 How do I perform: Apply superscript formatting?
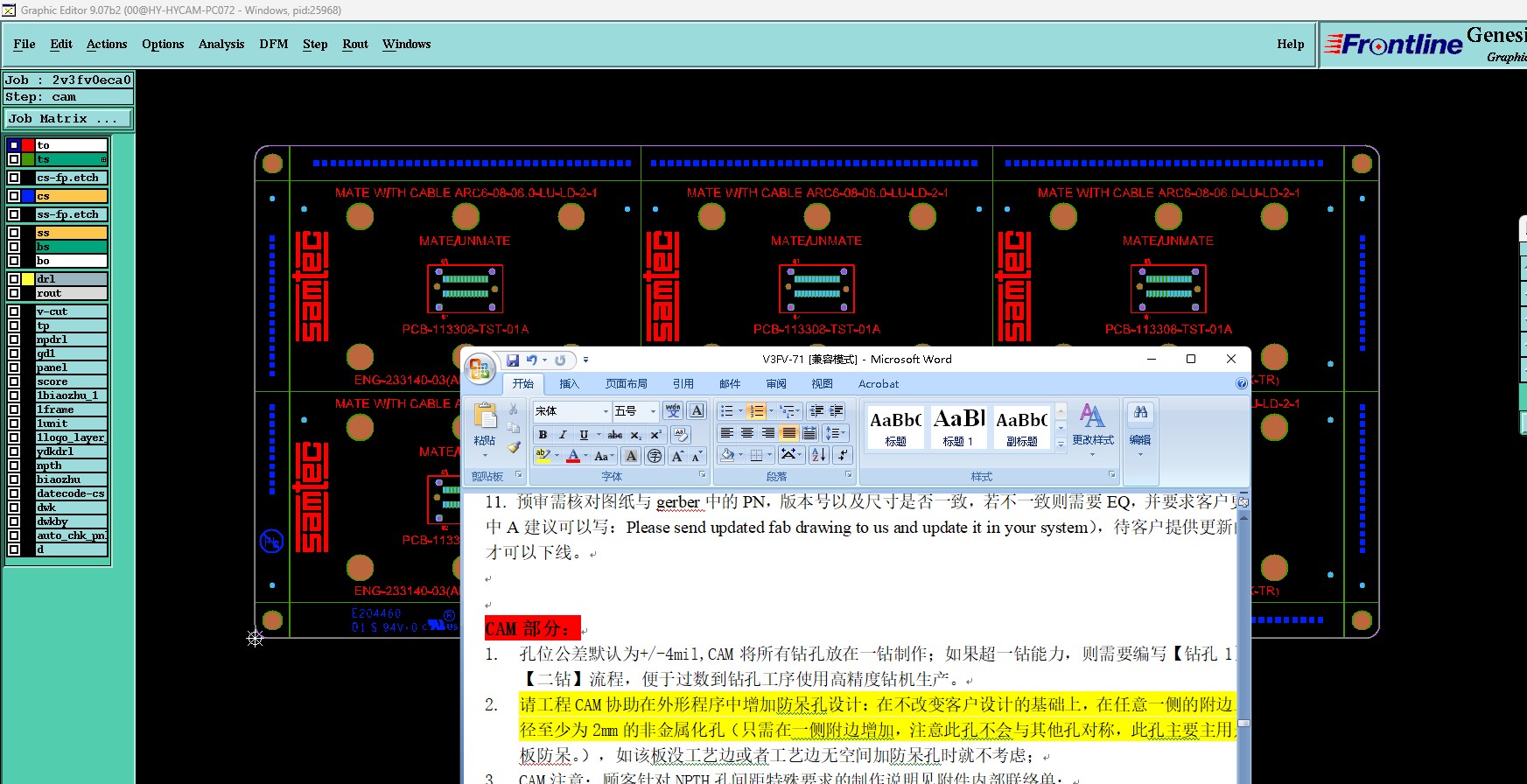(655, 434)
